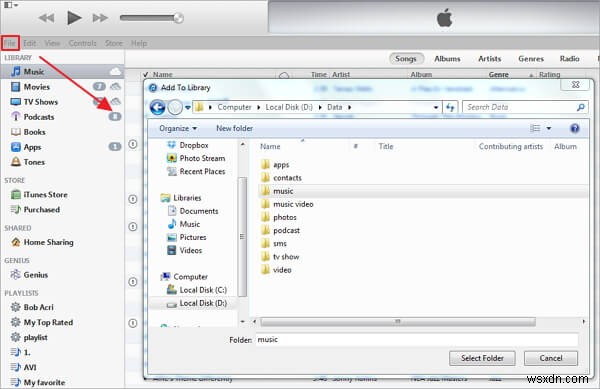Open the Edit menu
The image size is (600, 389).
(x=29, y=43)
